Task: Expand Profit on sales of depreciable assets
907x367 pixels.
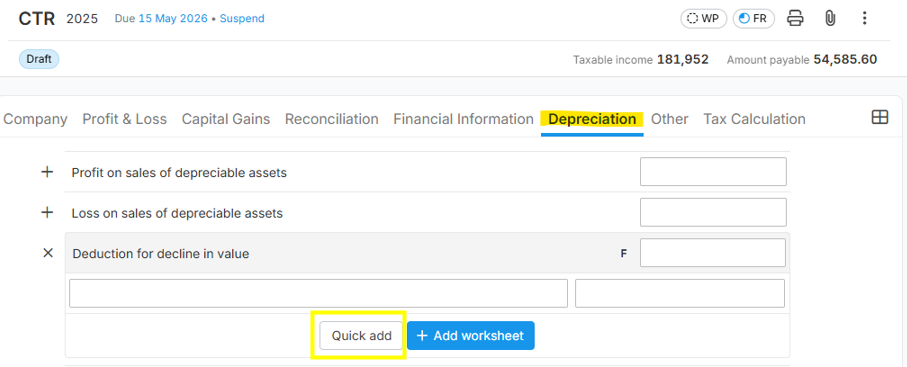Action: pos(47,172)
